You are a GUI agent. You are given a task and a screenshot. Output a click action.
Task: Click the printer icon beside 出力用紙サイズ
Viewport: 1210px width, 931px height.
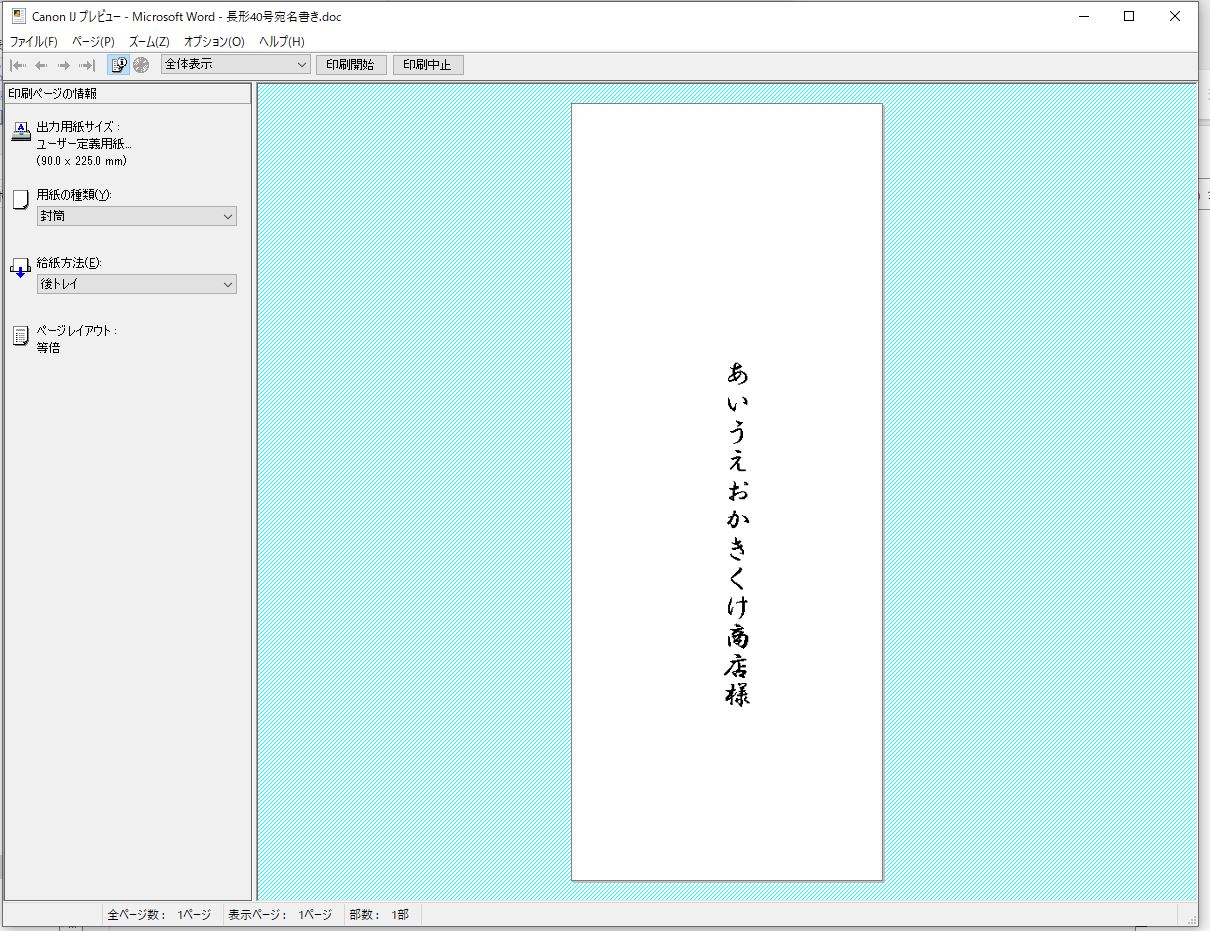[21, 131]
